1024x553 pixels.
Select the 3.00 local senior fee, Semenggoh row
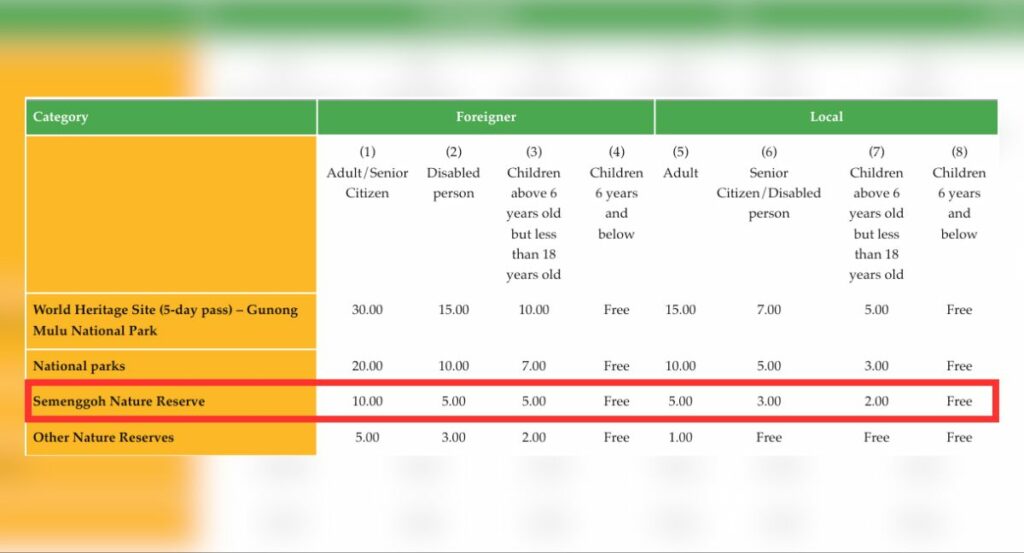click(x=769, y=401)
